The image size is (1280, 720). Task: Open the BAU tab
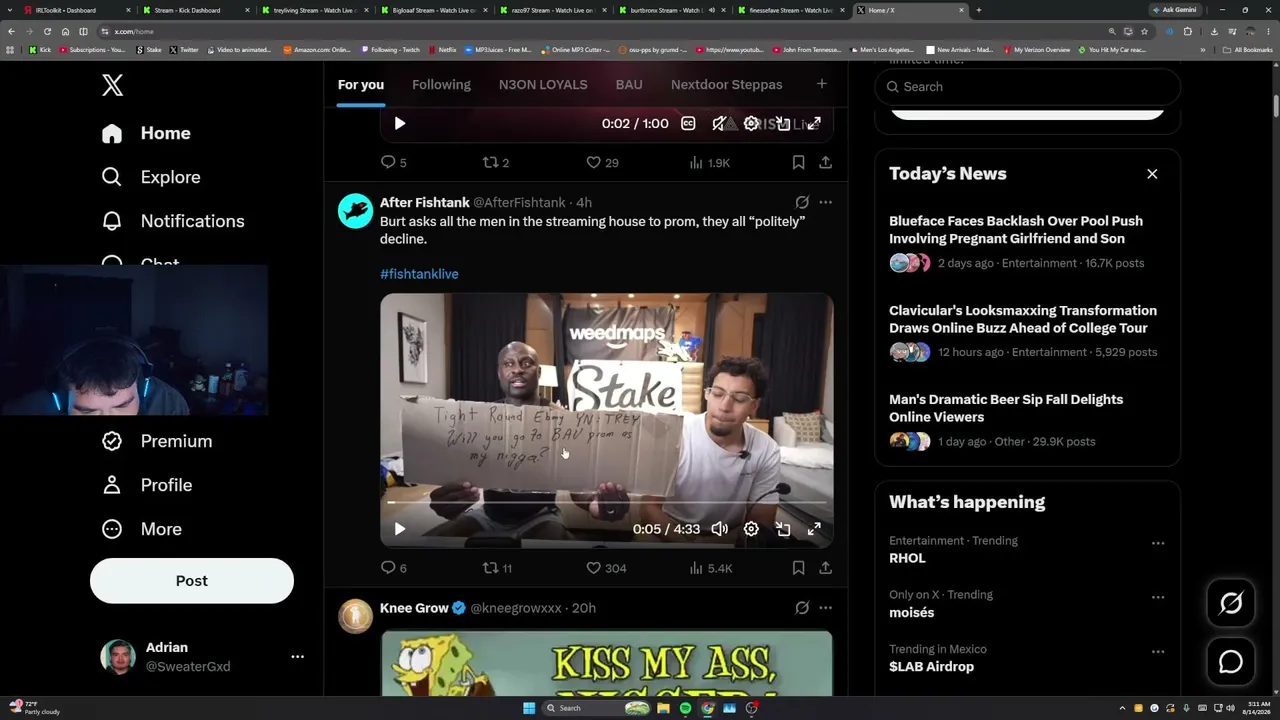coord(629,85)
